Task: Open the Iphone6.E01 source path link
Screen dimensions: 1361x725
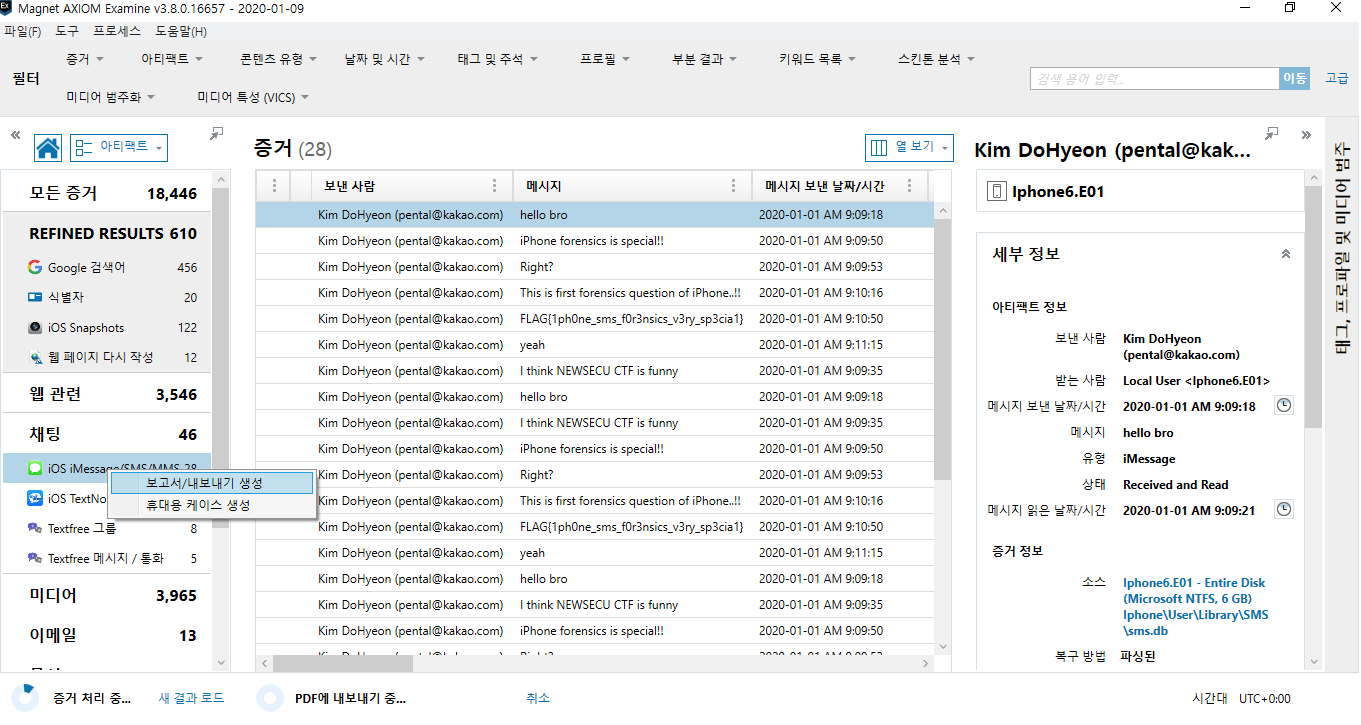Action: [1195, 607]
